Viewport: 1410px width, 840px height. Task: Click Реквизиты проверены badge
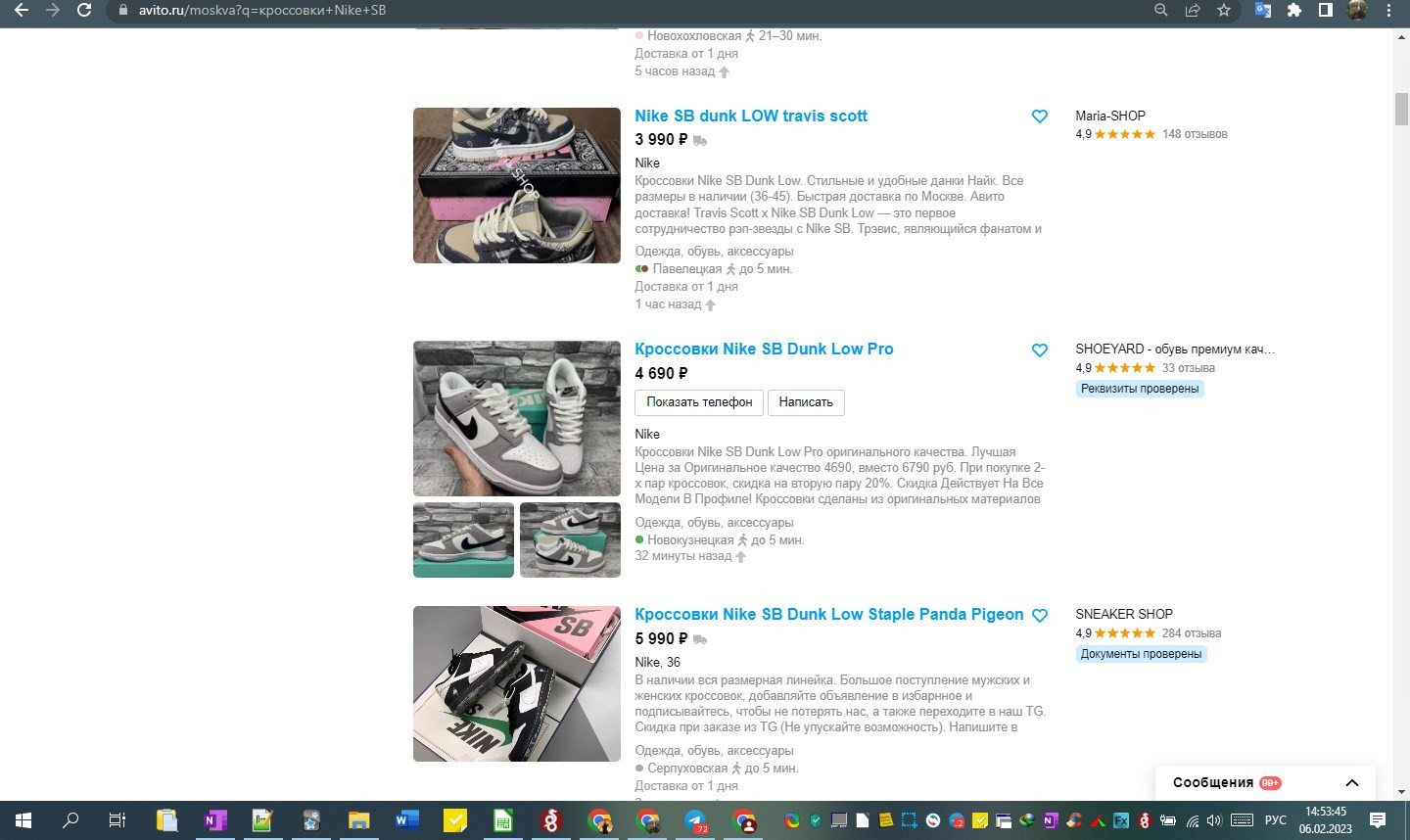tap(1140, 389)
